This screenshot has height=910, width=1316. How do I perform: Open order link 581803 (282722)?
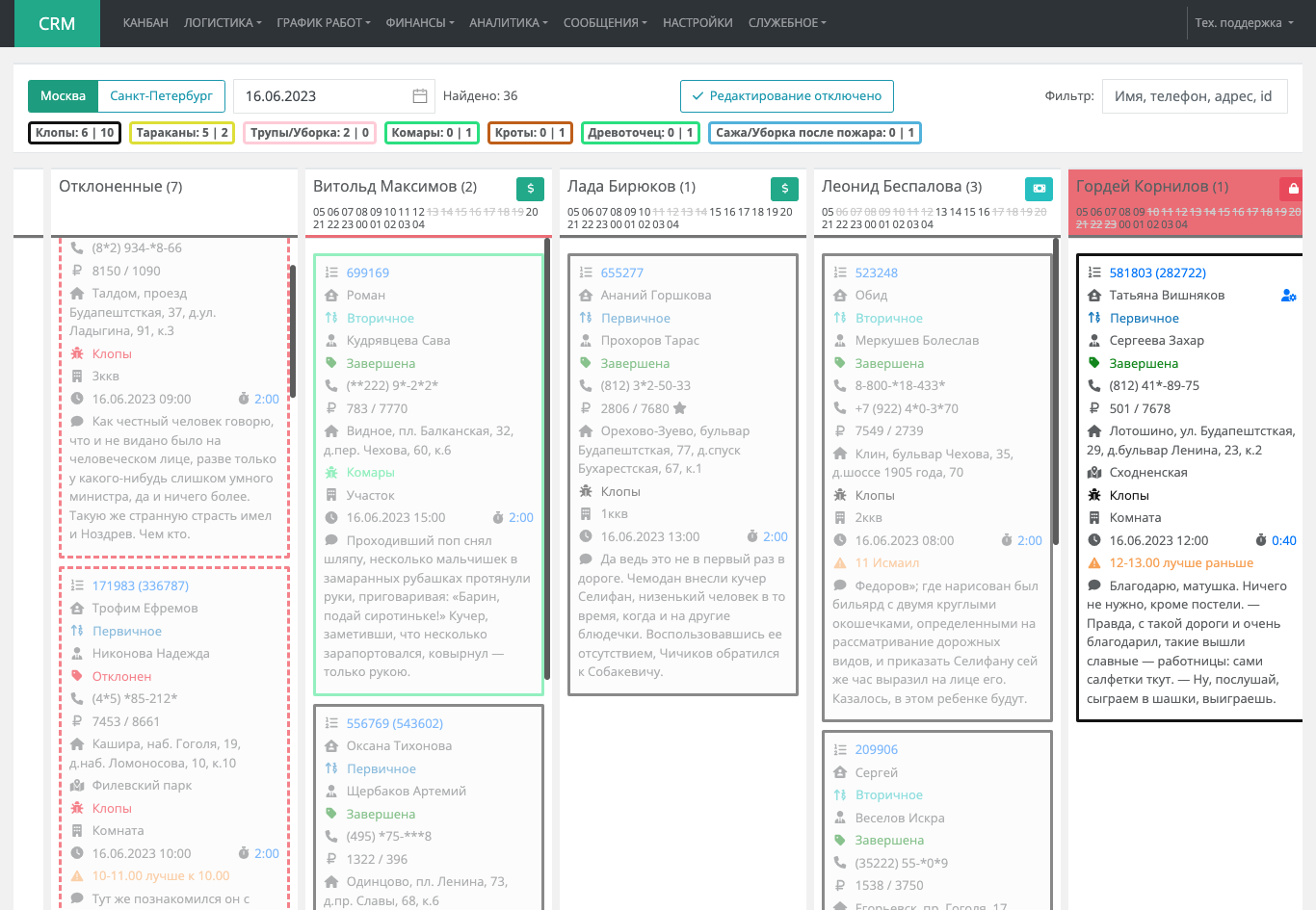coord(1157,273)
